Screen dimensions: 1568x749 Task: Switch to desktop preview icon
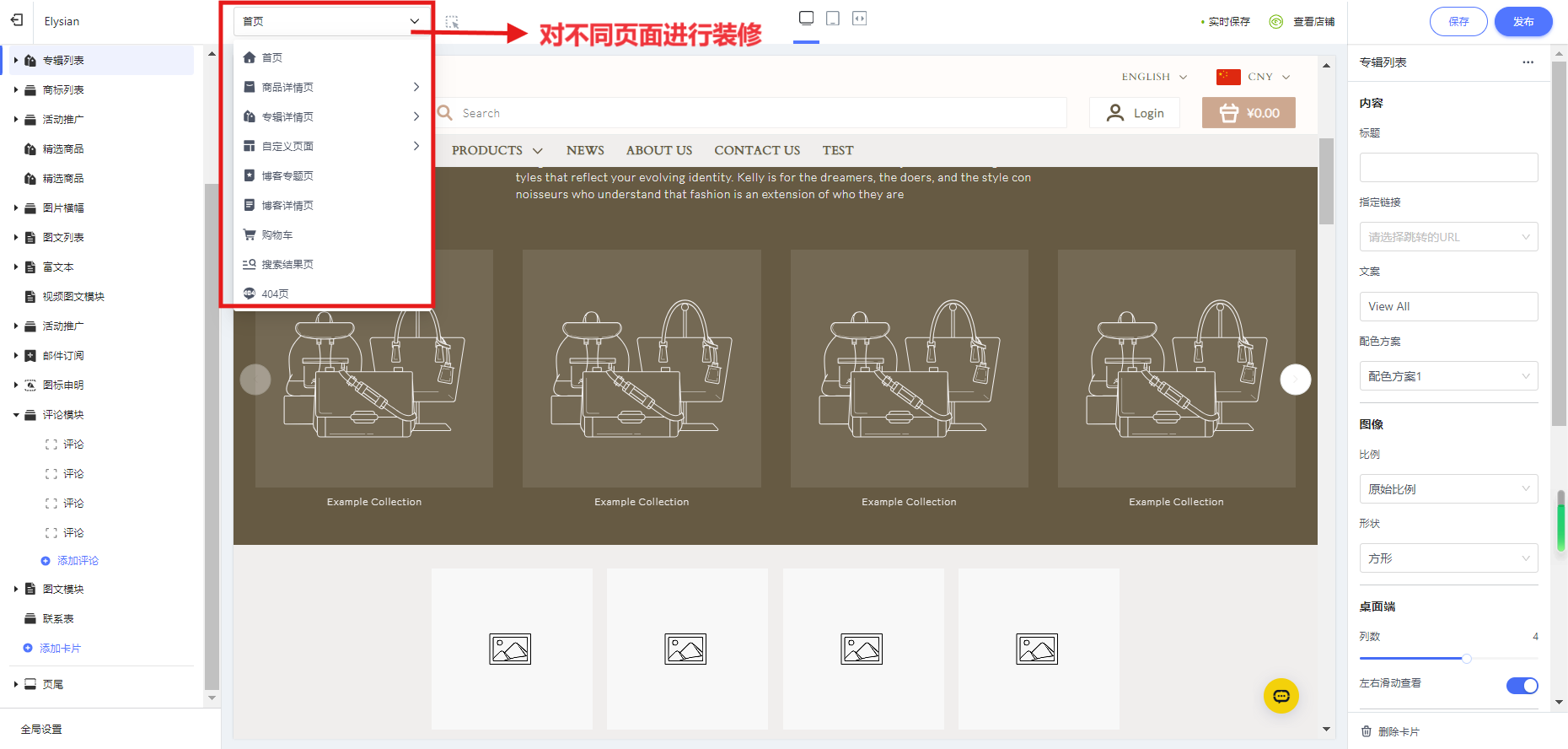tap(806, 19)
